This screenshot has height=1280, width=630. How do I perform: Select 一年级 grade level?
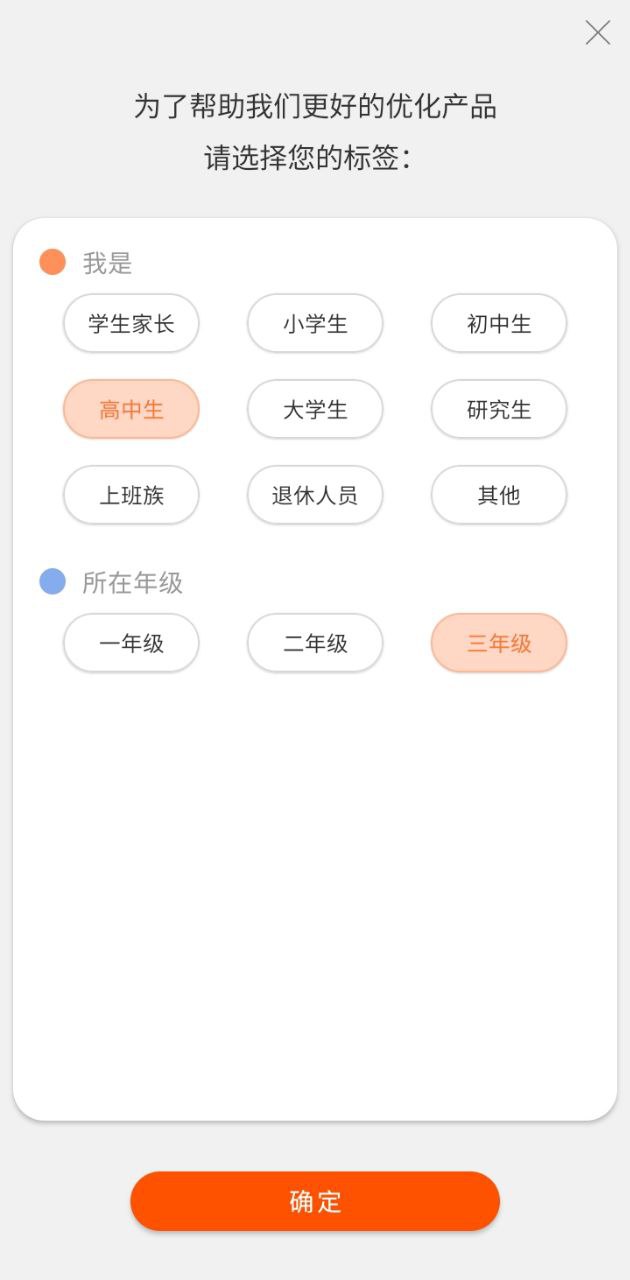point(131,643)
